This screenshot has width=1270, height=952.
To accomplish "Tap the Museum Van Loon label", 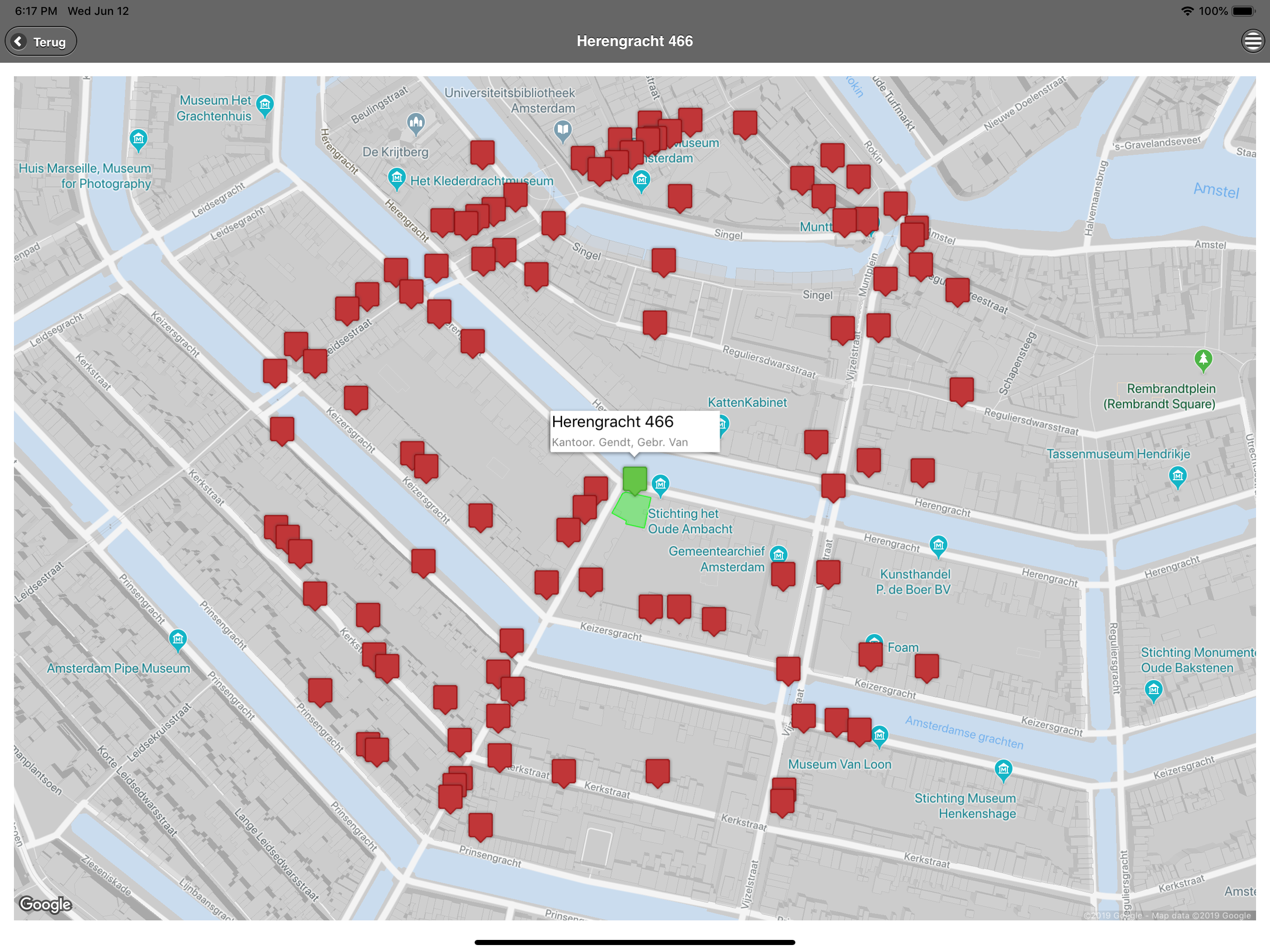I will click(x=840, y=764).
